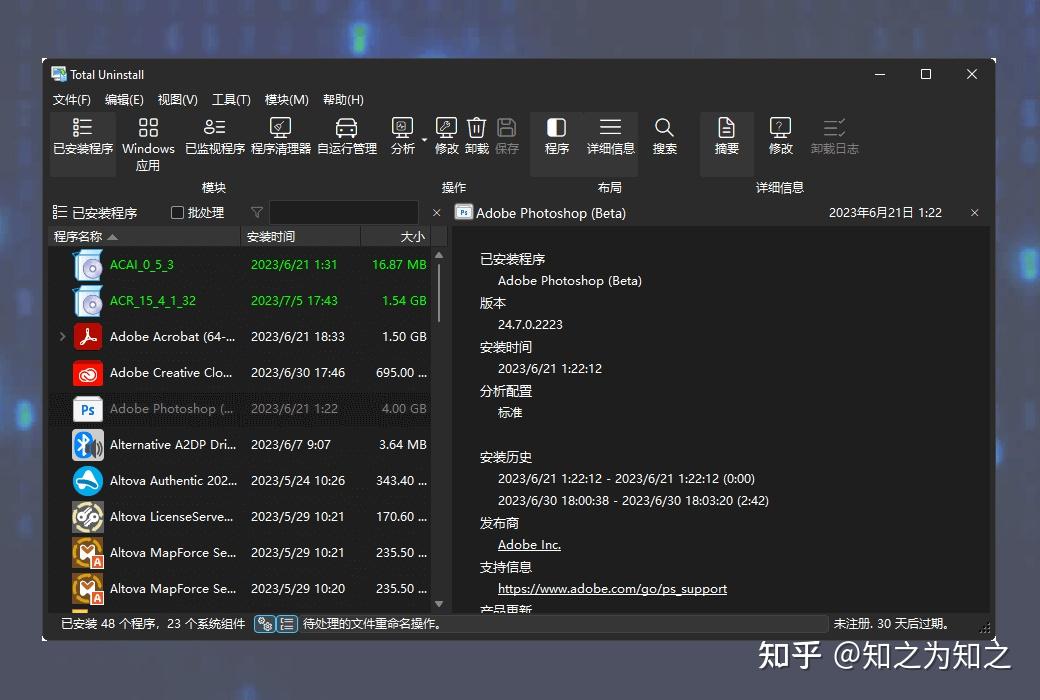This screenshot has height=700, width=1040.
Task: Click the filter funnel icon
Action: tap(257, 212)
